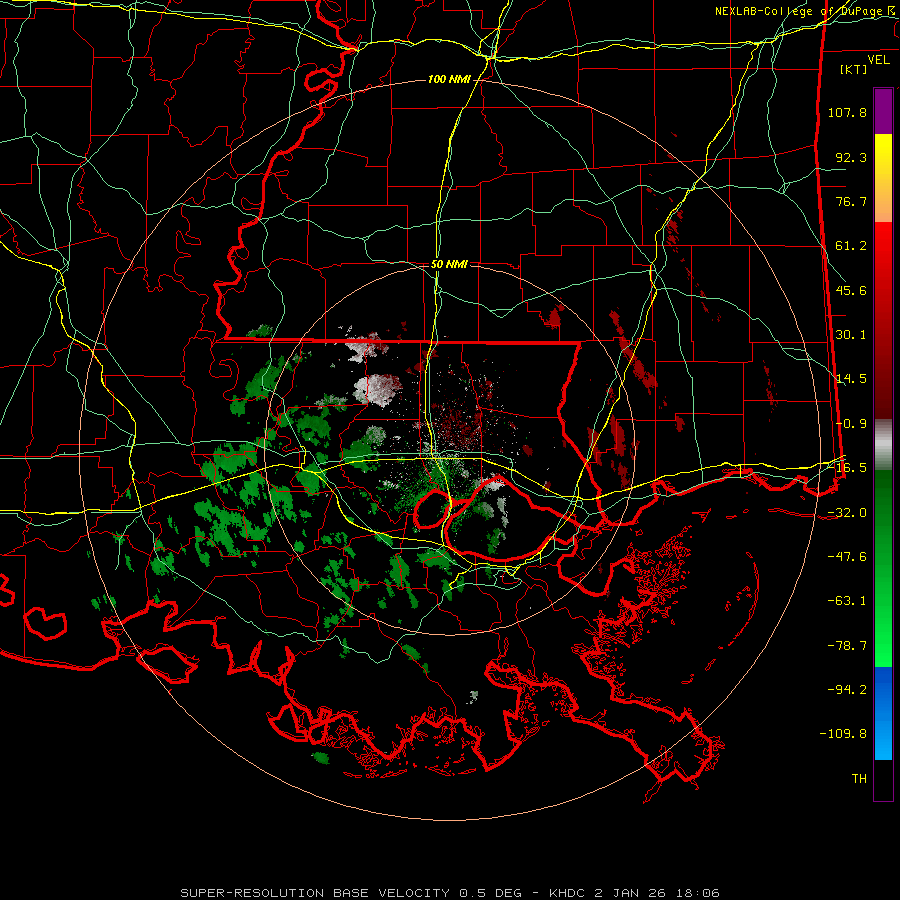This screenshot has width=900, height=900.
Task: Select the blue segment of velocity color bar
Action: (x=883, y=713)
